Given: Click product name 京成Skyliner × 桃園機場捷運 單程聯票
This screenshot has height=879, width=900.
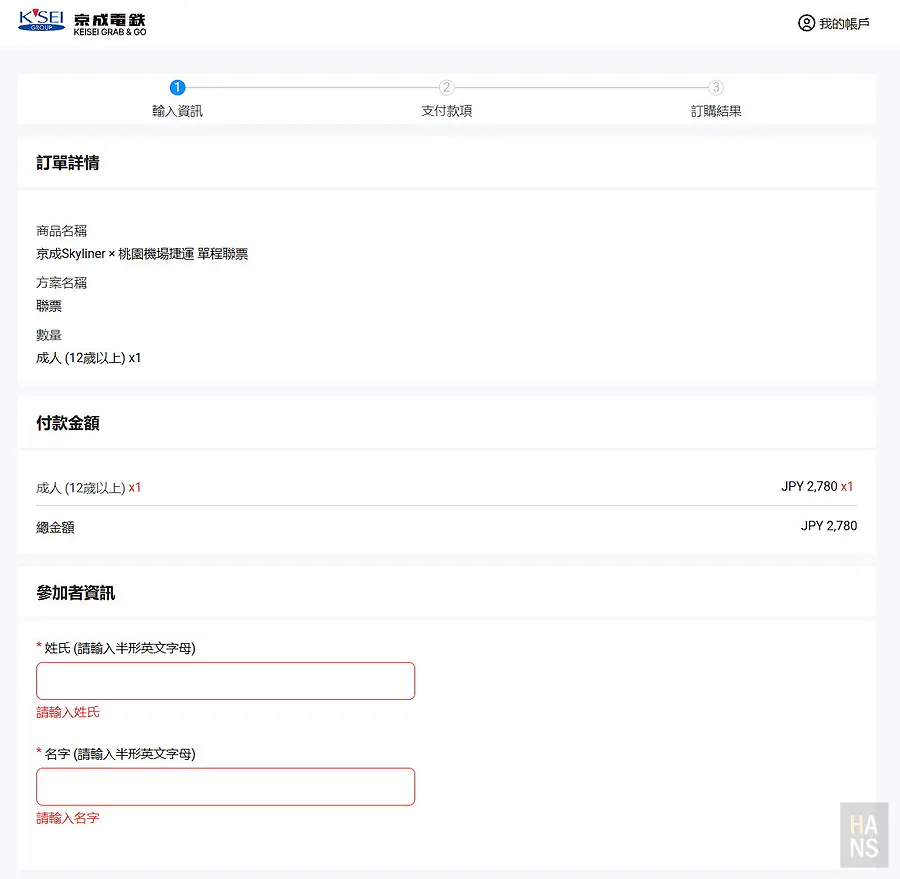Looking at the screenshot, I should 142,254.
